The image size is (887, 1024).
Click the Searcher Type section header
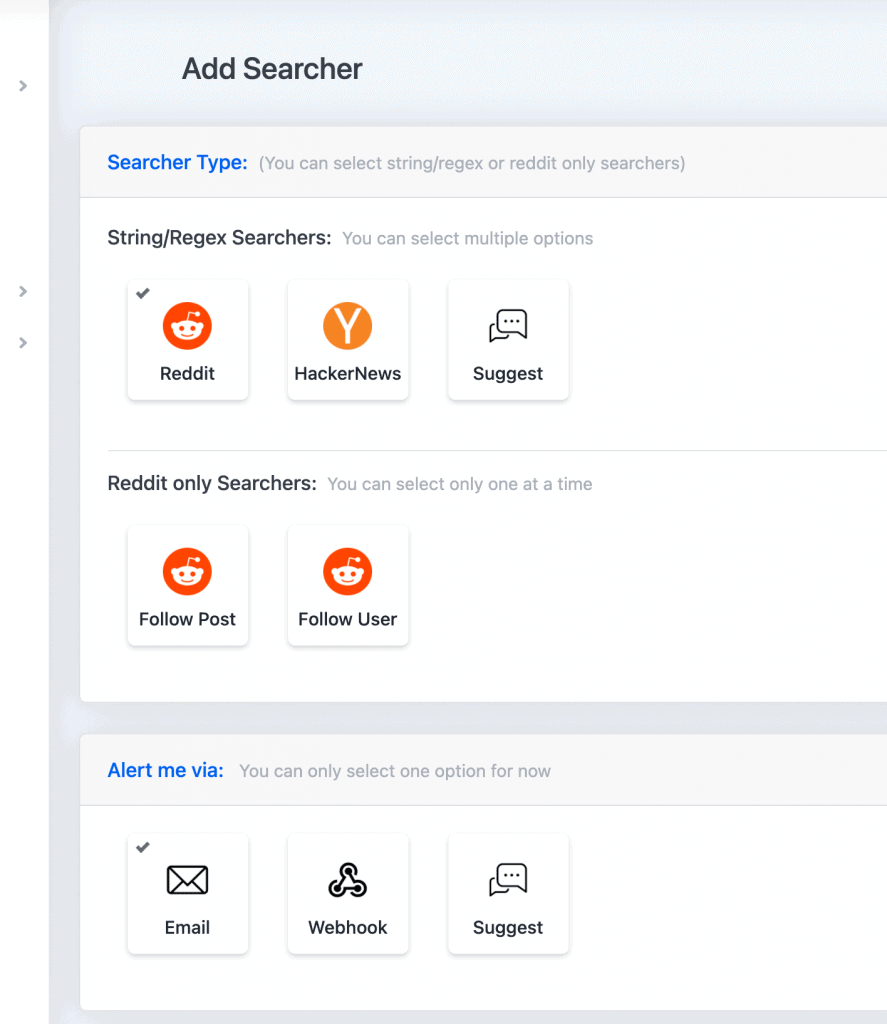click(x=177, y=162)
